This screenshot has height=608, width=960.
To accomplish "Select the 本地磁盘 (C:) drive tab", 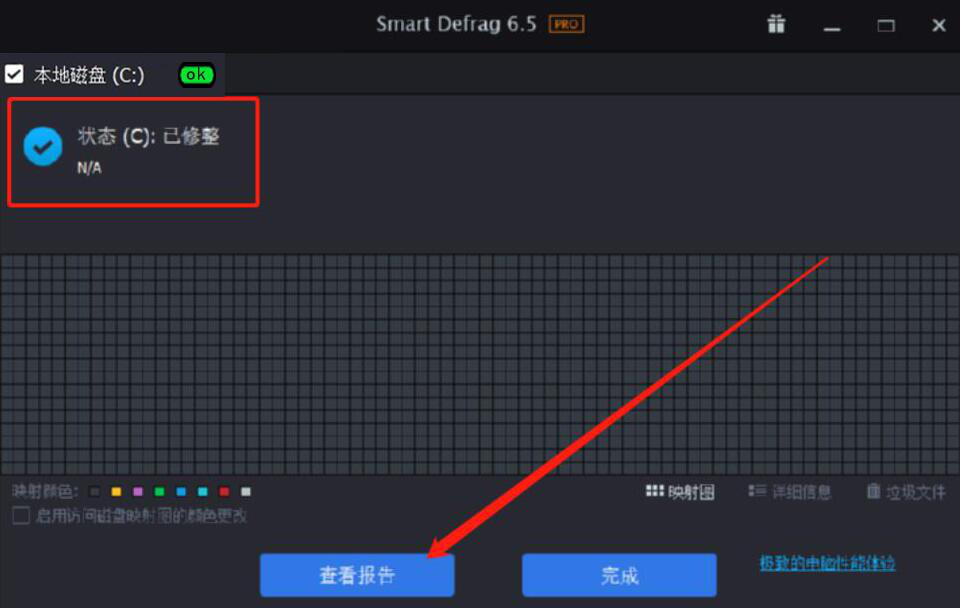I will coord(113,75).
